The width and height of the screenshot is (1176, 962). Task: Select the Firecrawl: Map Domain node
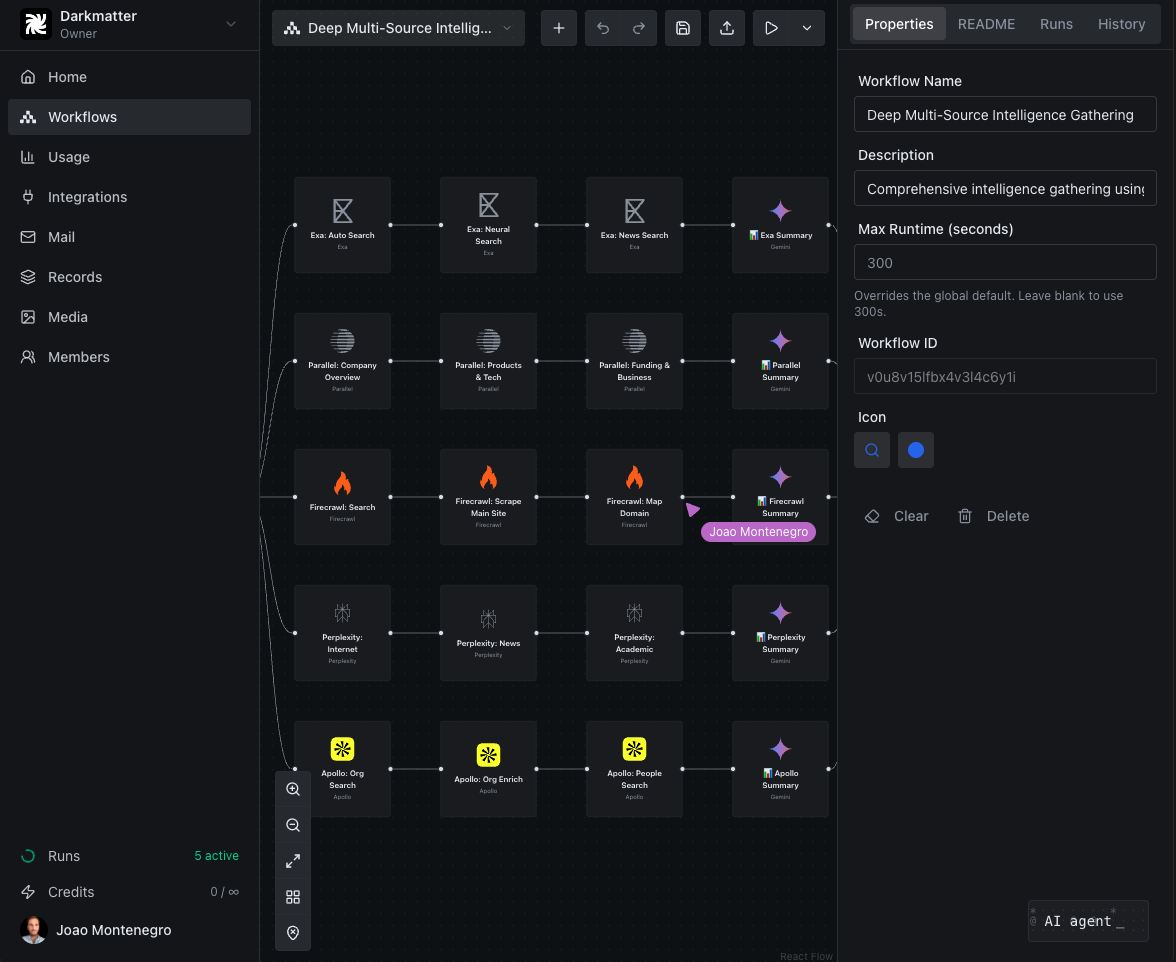click(x=634, y=496)
